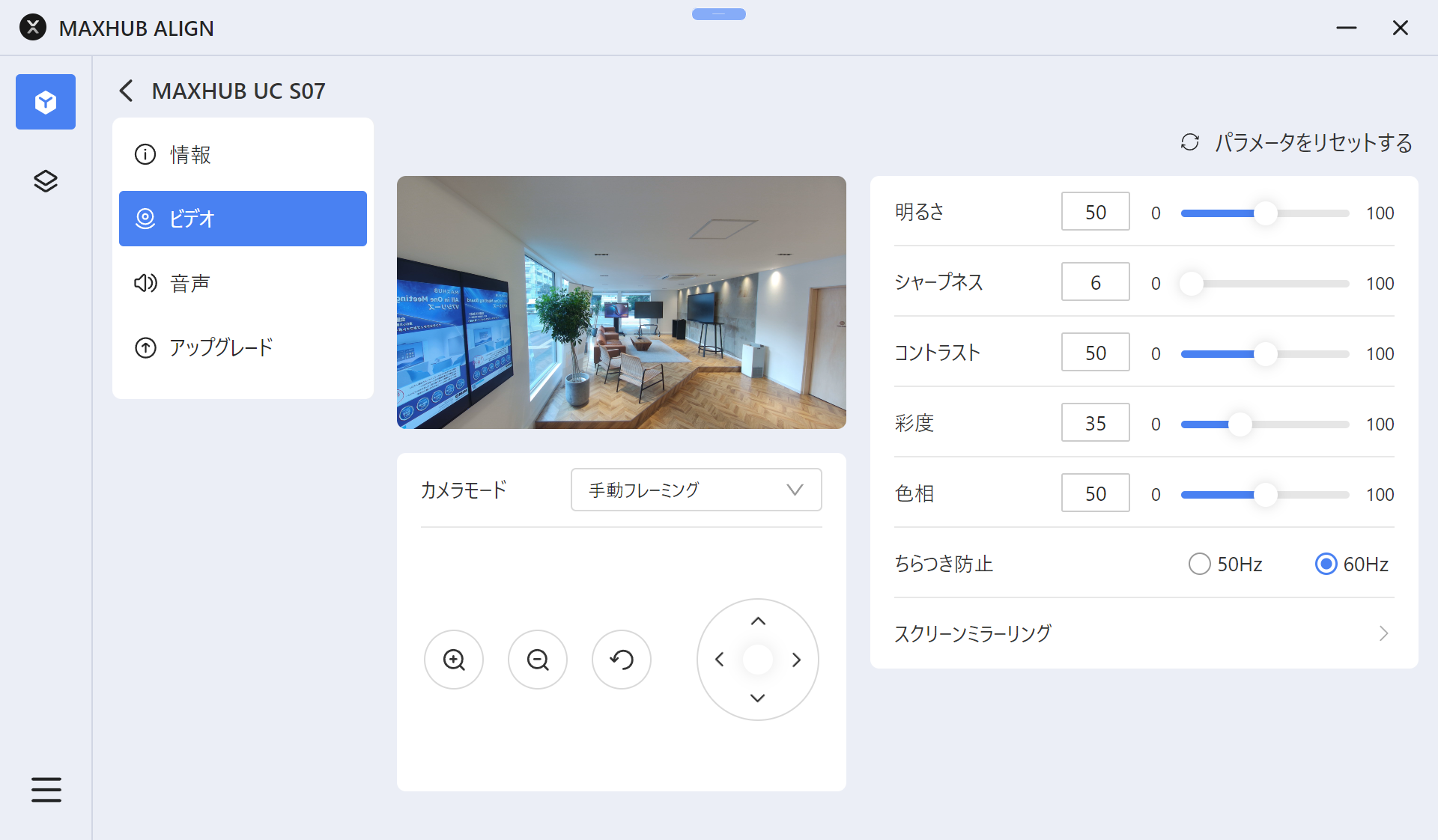Image resolution: width=1438 pixels, height=840 pixels.
Task: Click the シャープネス value input field
Action: point(1095,282)
